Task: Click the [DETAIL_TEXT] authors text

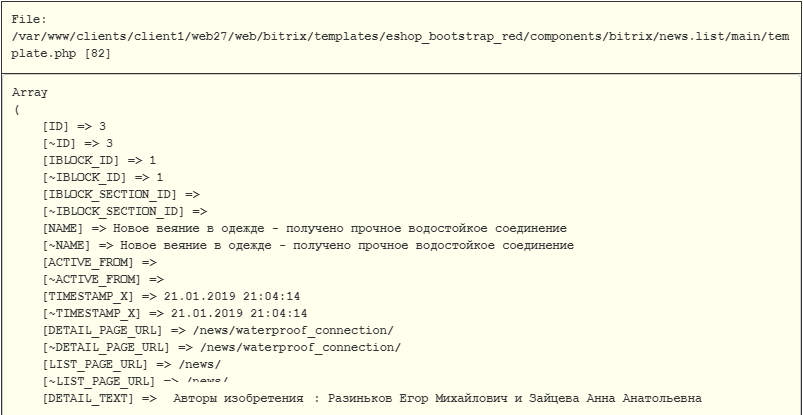Action: [437, 398]
